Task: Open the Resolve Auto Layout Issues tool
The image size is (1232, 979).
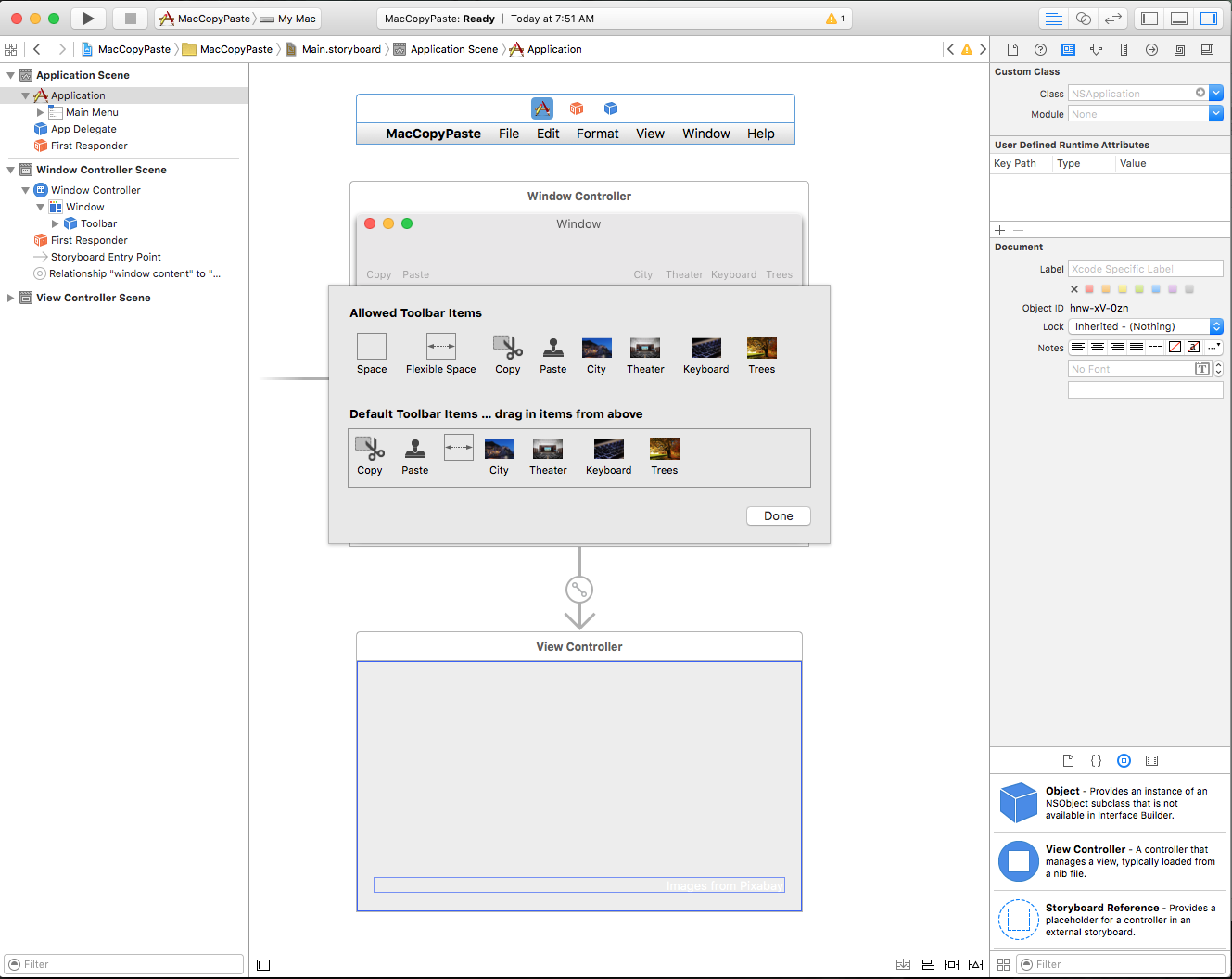Action: point(975,964)
